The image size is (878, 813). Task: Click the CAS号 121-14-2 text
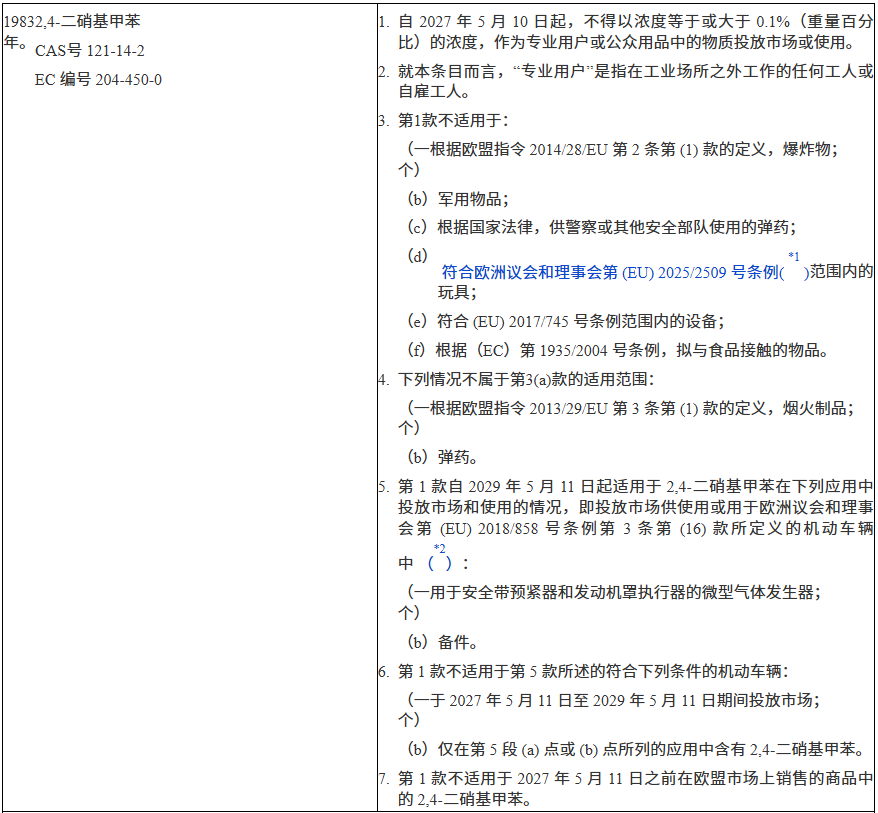(x=90, y=50)
